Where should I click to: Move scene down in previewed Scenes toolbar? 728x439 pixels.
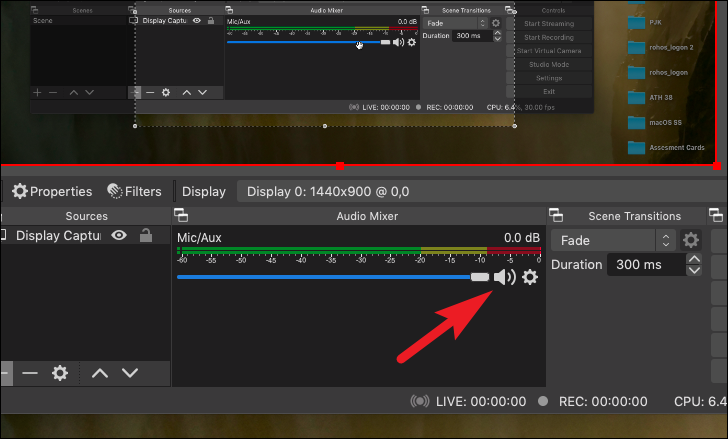90,92
